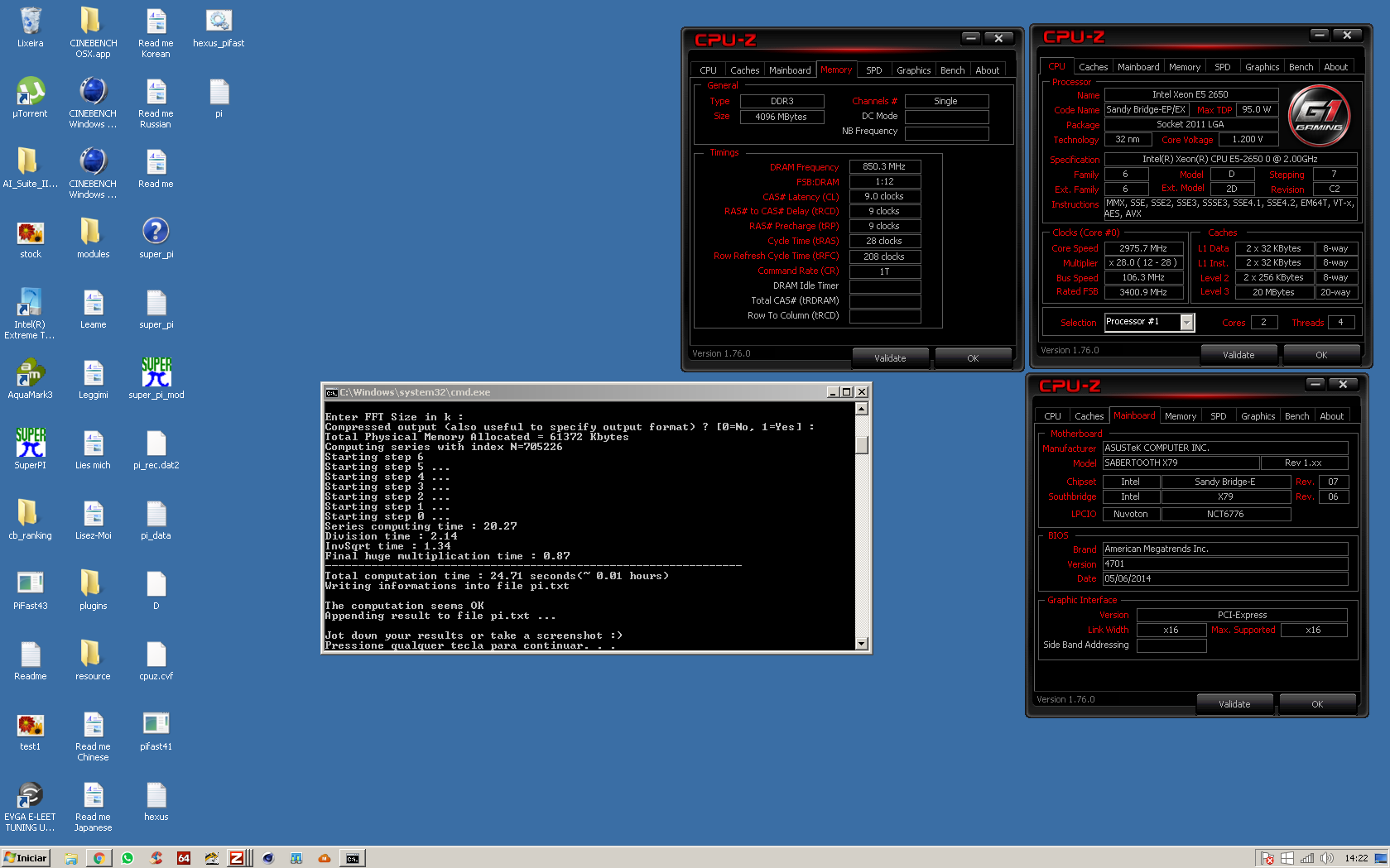Open the Read me Japanese document
Viewport: 1390px width, 868px height.
[x=94, y=806]
